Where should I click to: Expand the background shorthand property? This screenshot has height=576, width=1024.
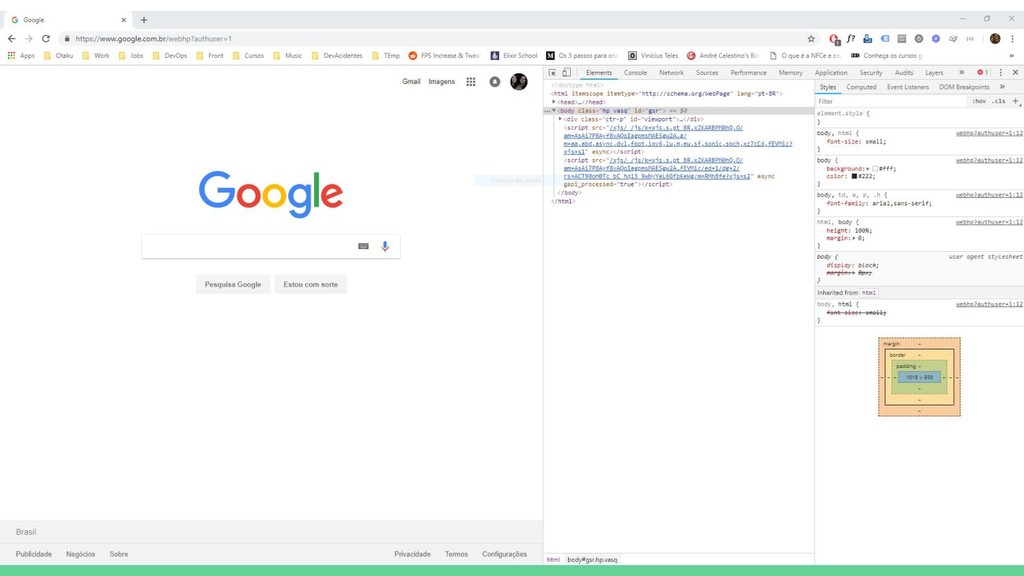[868, 168]
